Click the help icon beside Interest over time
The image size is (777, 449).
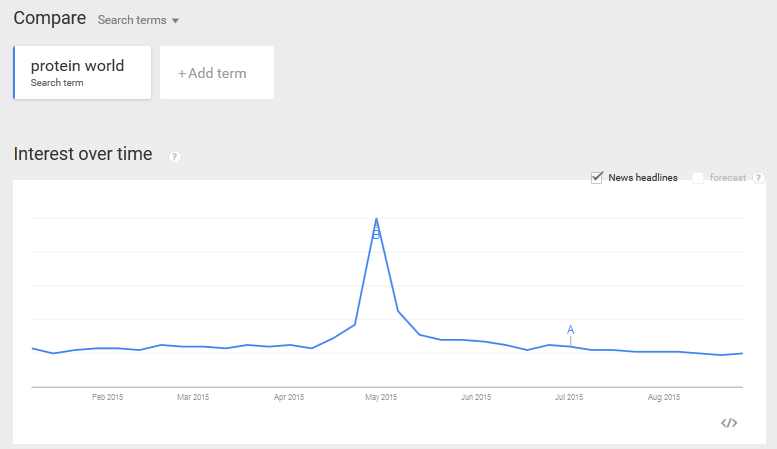[175, 157]
